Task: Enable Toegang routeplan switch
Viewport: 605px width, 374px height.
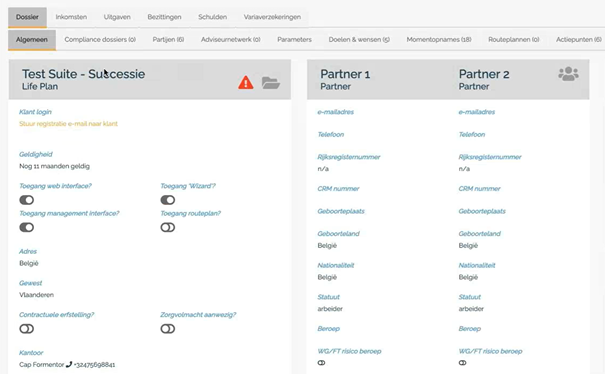Action: point(168,227)
